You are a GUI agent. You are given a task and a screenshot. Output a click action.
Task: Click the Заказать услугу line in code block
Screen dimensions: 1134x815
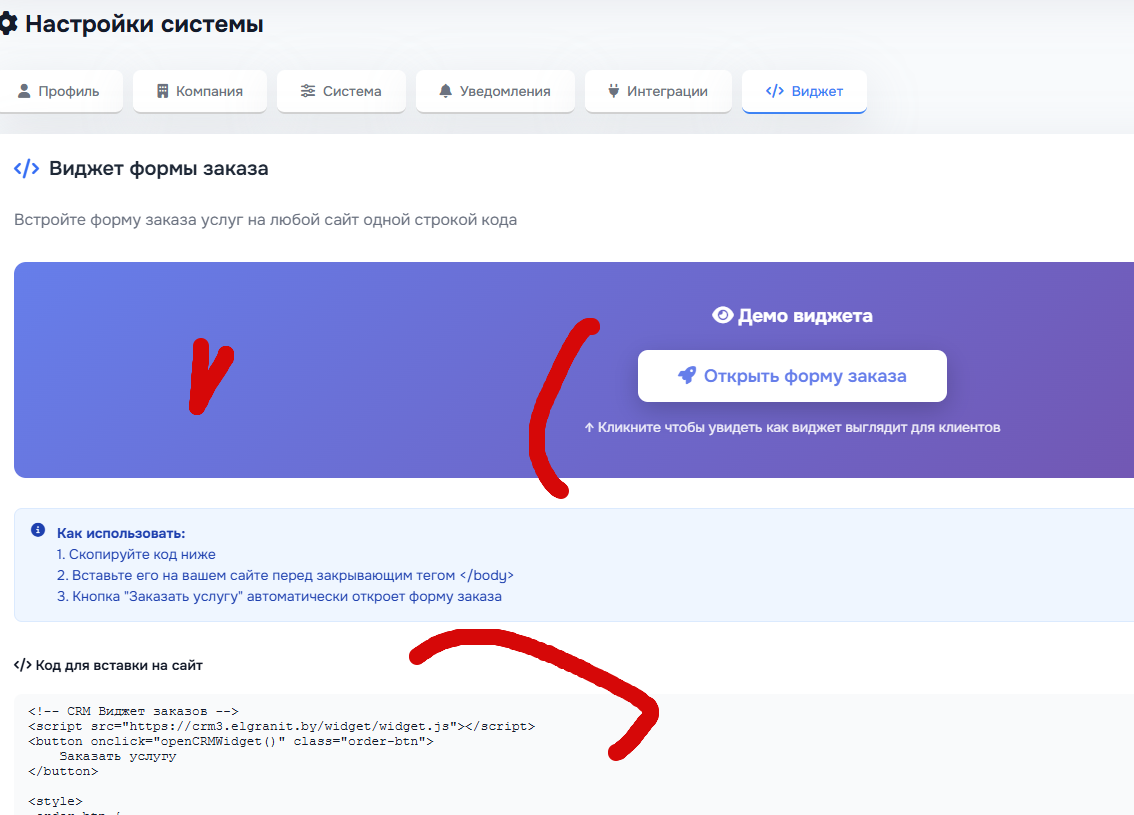click(x=117, y=756)
